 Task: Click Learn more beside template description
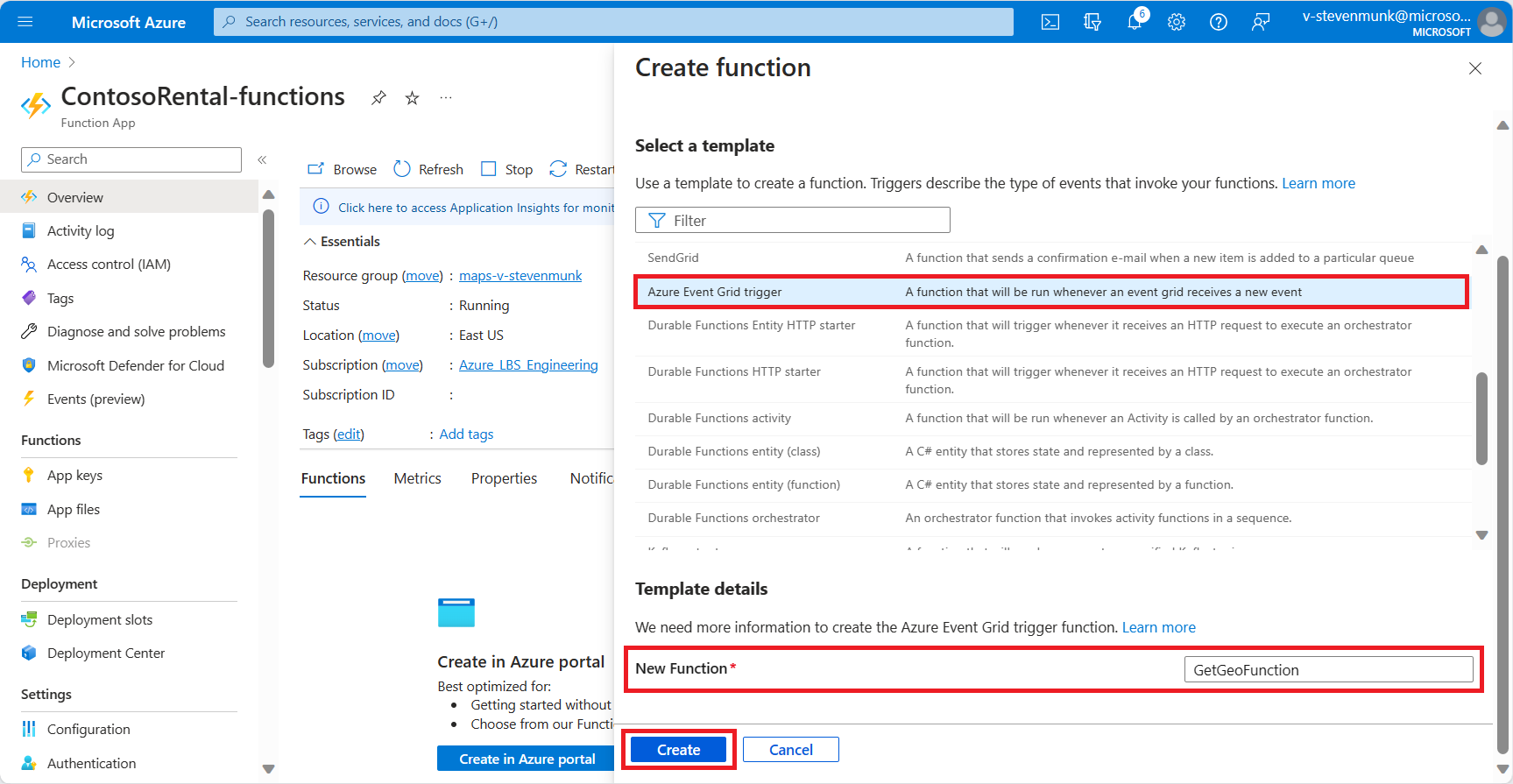pos(1319,183)
